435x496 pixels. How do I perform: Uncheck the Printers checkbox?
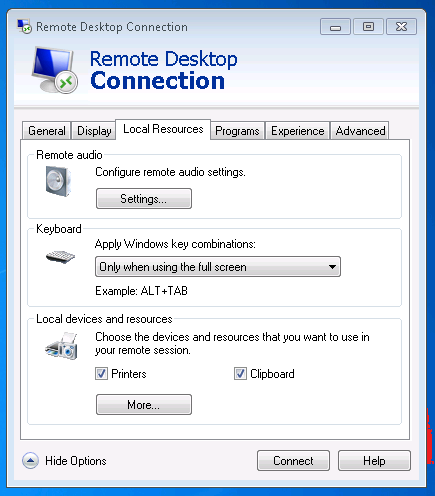click(x=101, y=374)
